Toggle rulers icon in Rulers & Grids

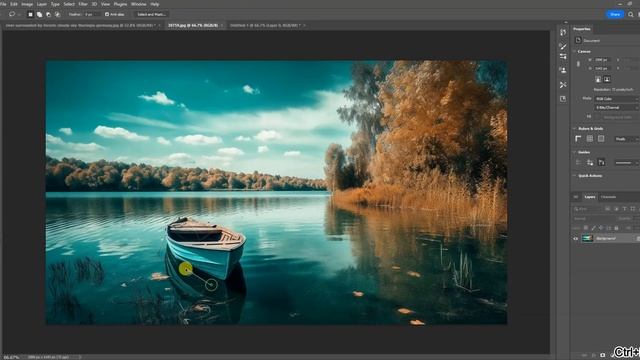pyautogui.click(x=578, y=139)
